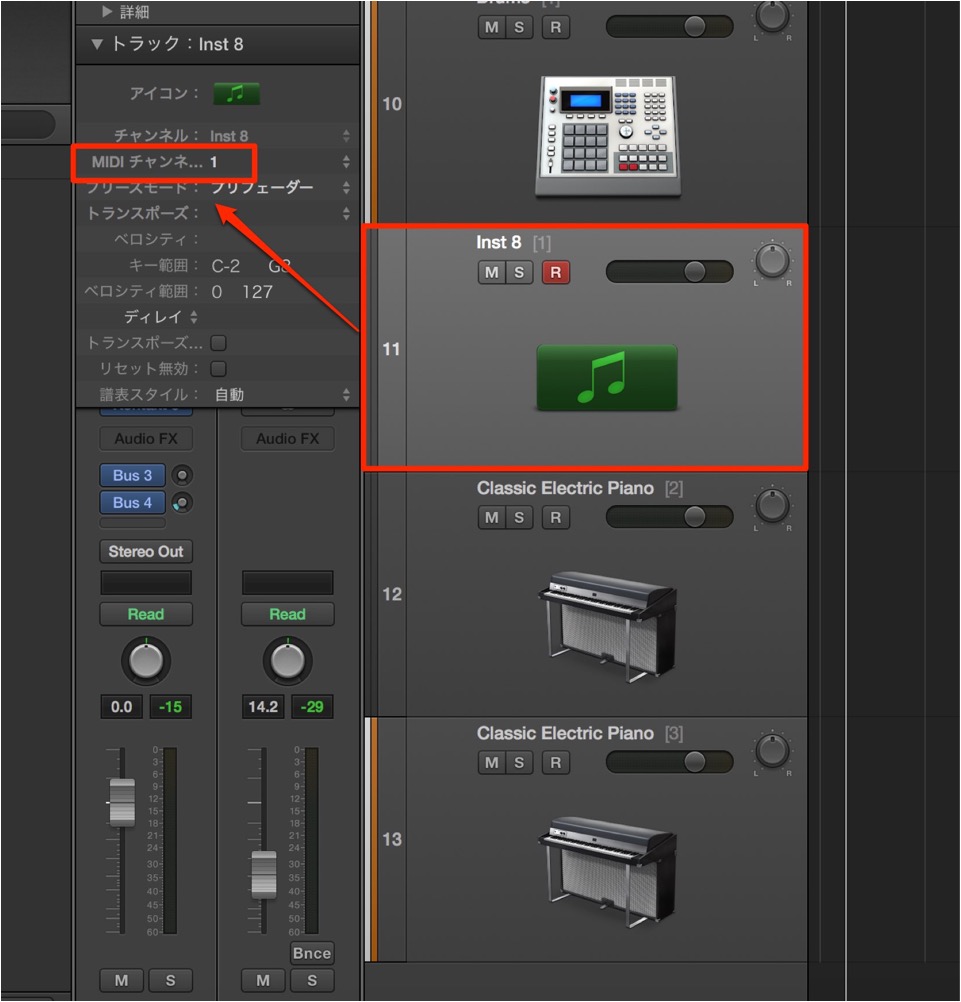Click the pan knob on Inst 8 track
Image resolution: width=961 pixels, height=1002 pixels.
click(772, 261)
